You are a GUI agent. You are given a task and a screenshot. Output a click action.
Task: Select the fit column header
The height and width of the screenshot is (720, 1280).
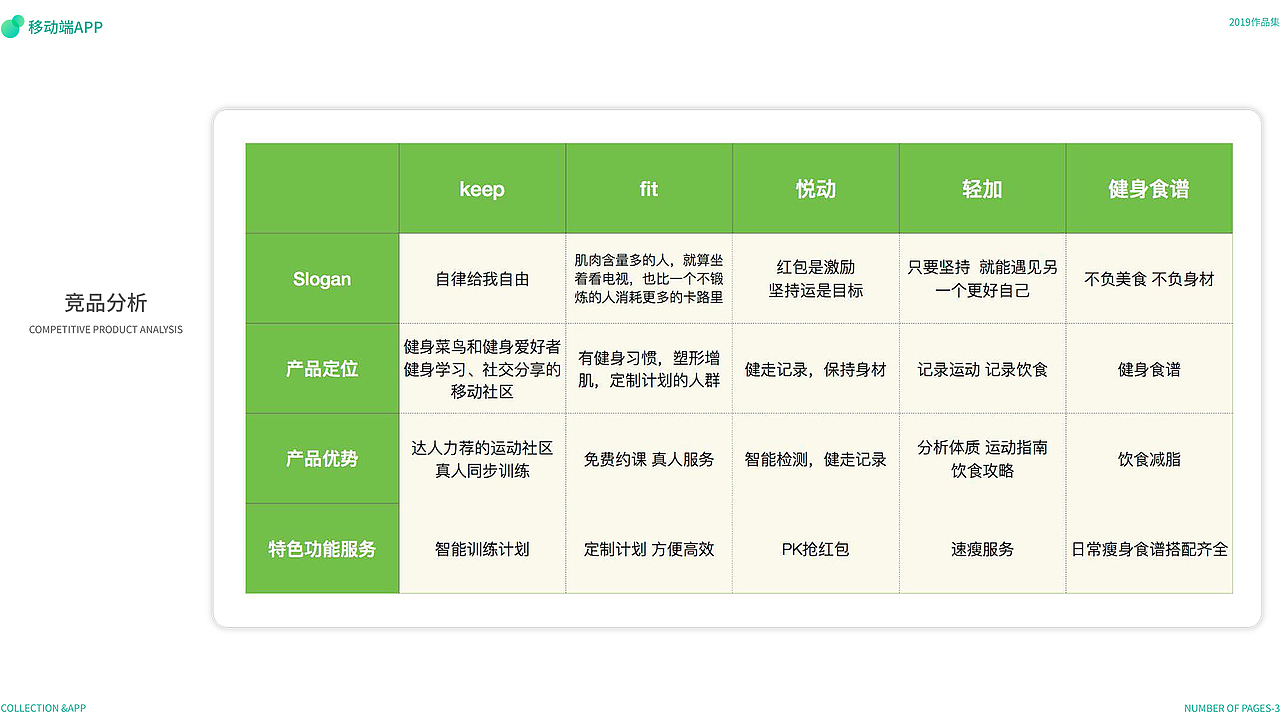[649, 189]
